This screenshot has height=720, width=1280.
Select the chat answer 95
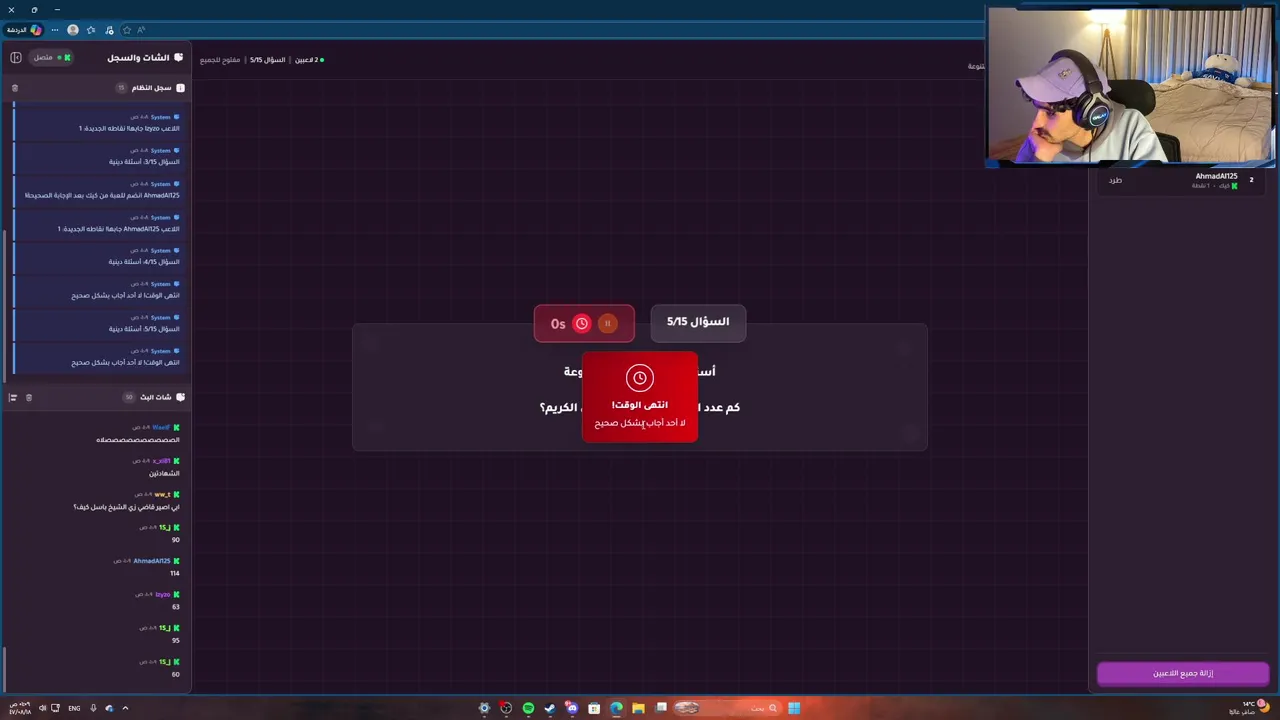pyautogui.click(x=98, y=634)
